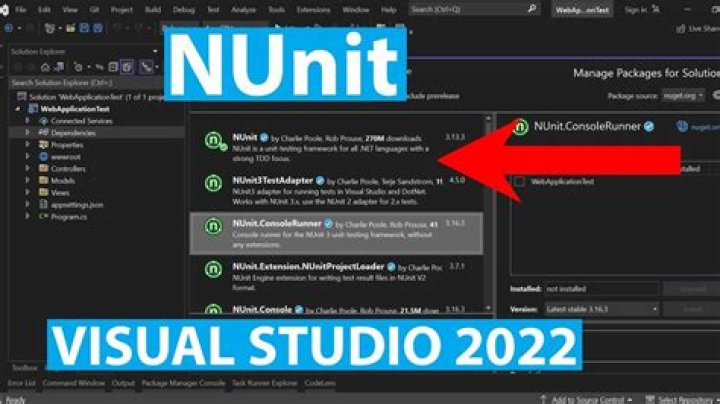The width and height of the screenshot is (720, 404).
Task: Check the WebApplicationTest project checkbox
Action: click(519, 181)
